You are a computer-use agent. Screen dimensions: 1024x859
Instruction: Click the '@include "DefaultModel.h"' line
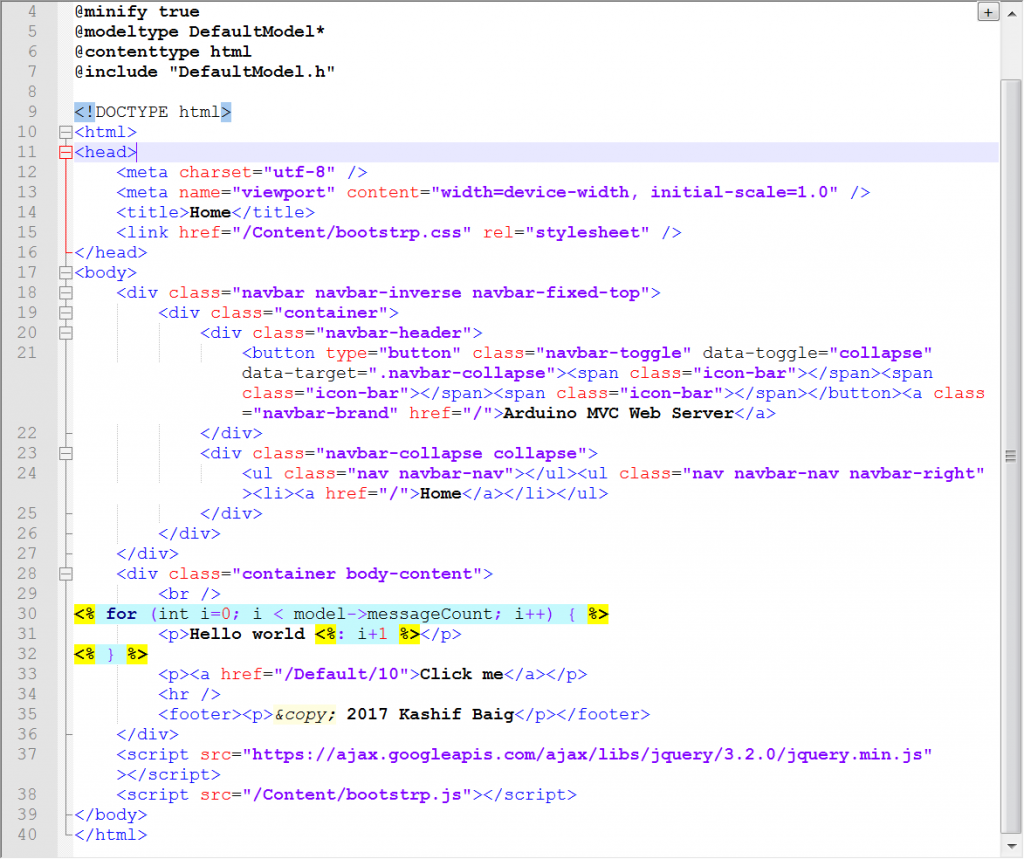coord(205,72)
